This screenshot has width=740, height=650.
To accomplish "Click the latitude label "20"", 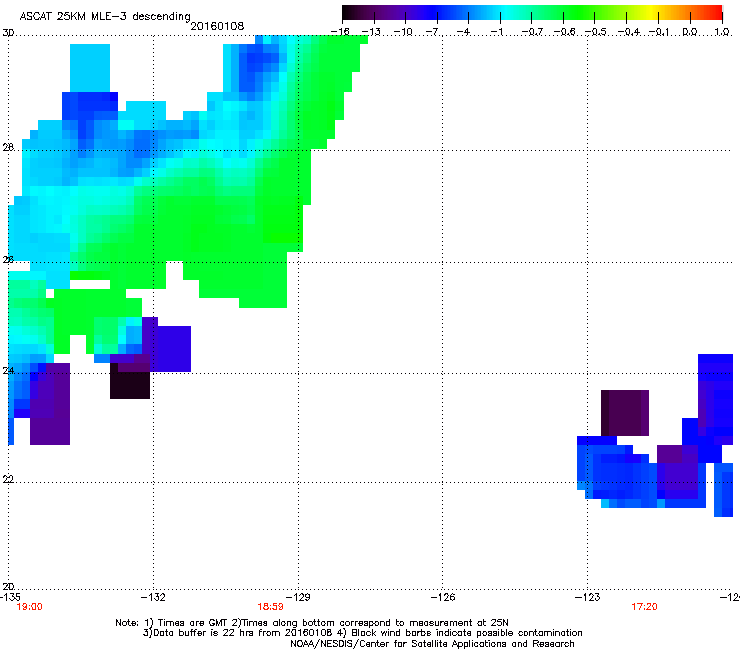I will tap(8, 587).
